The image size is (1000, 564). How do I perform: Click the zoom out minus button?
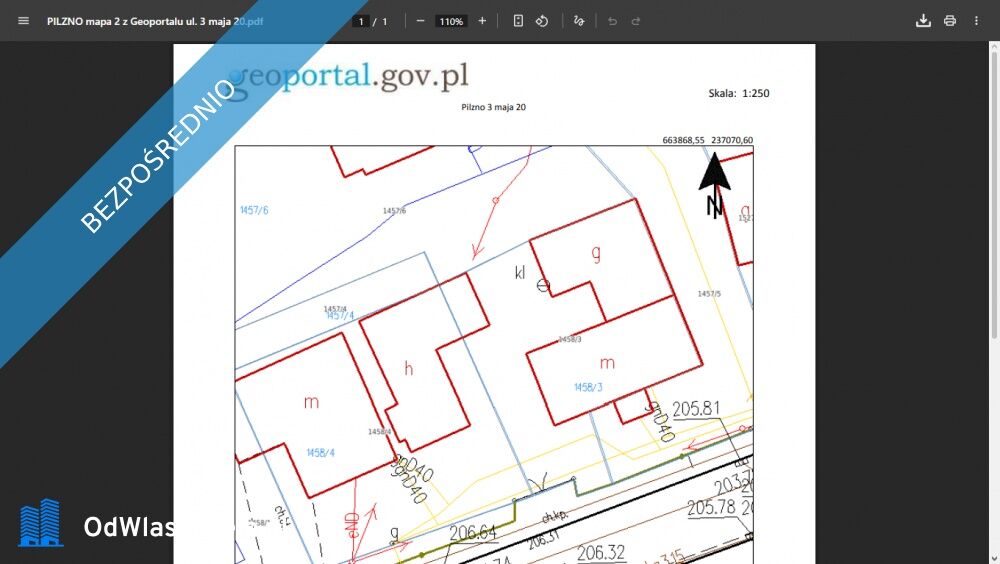tap(420, 21)
